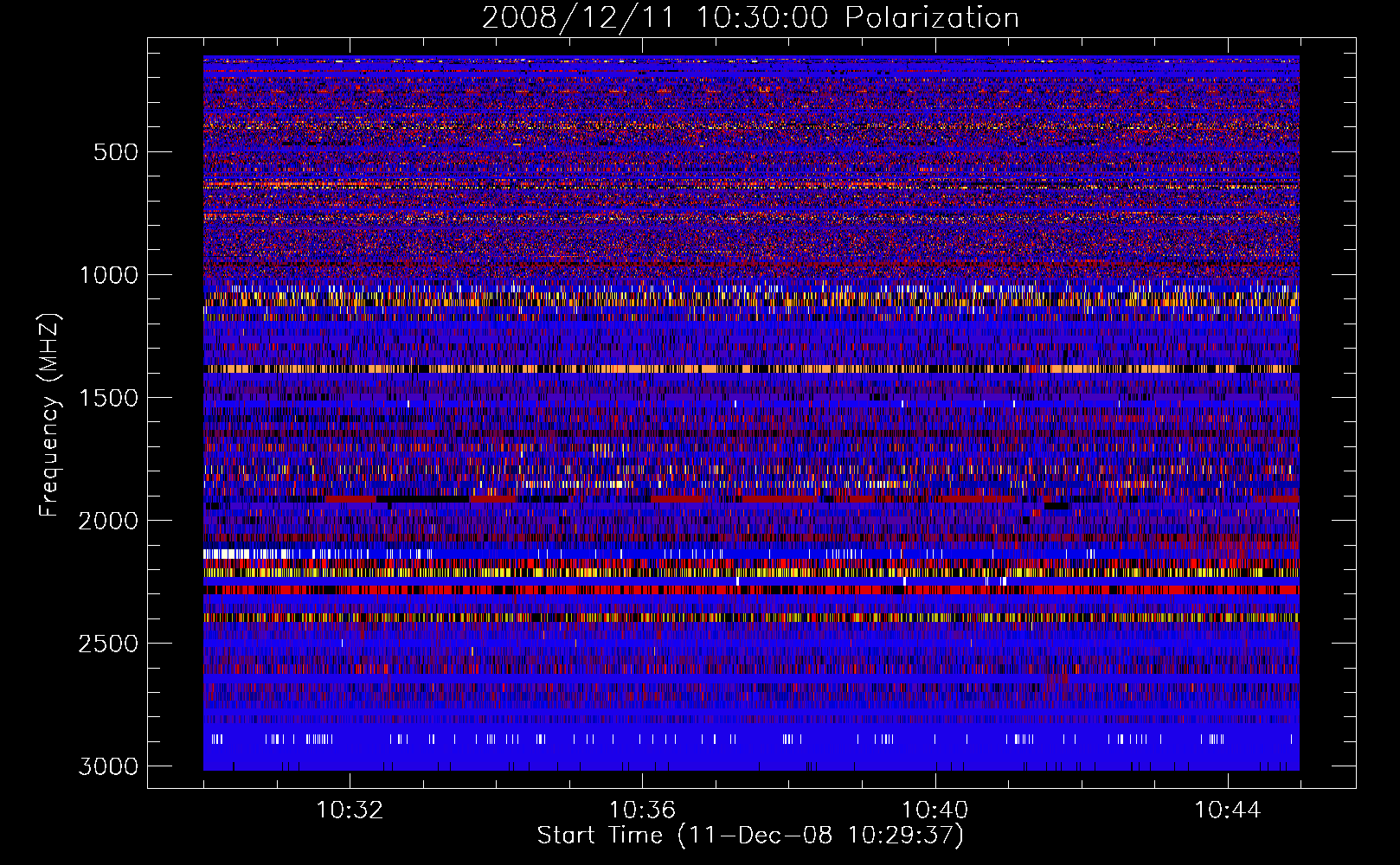
Task: Click the 1000 frequency tick label
Action: [x=109, y=275]
